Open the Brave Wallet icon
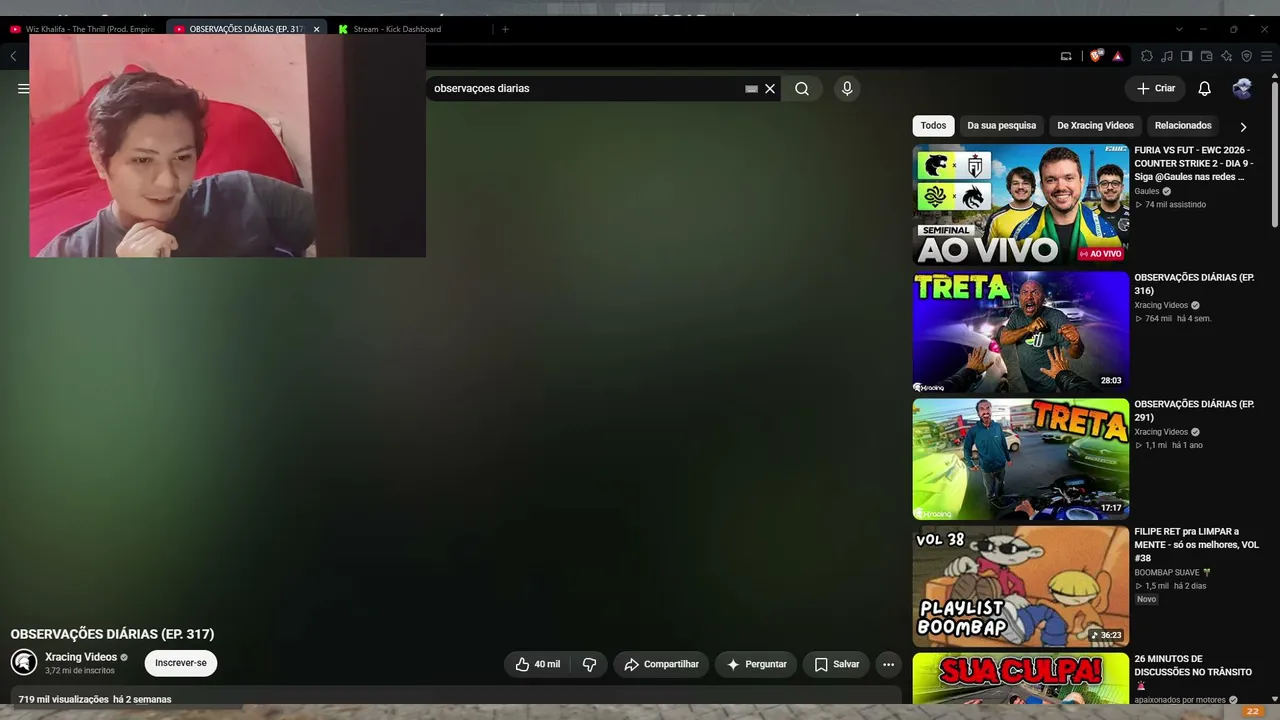 pyautogui.click(x=1206, y=56)
